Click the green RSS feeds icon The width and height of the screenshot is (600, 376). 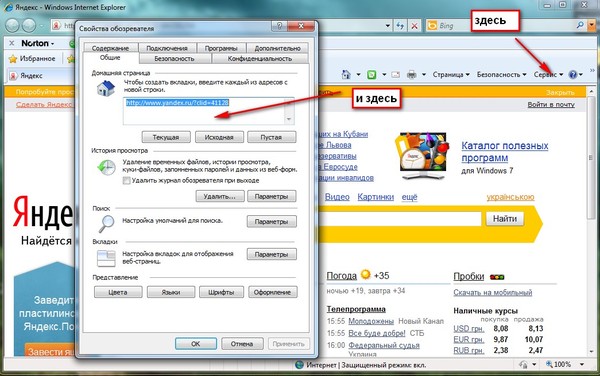coord(372,75)
